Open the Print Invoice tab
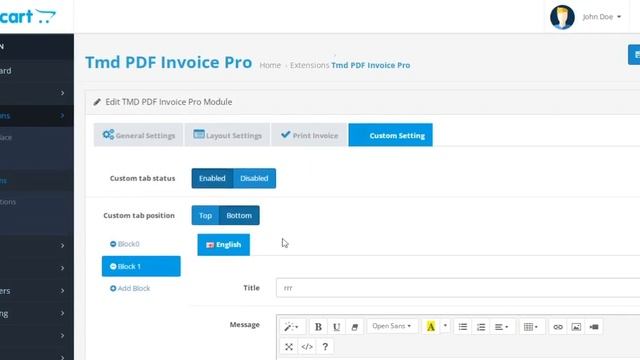This screenshot has height=360, width=640. click(x=309, y=135)
